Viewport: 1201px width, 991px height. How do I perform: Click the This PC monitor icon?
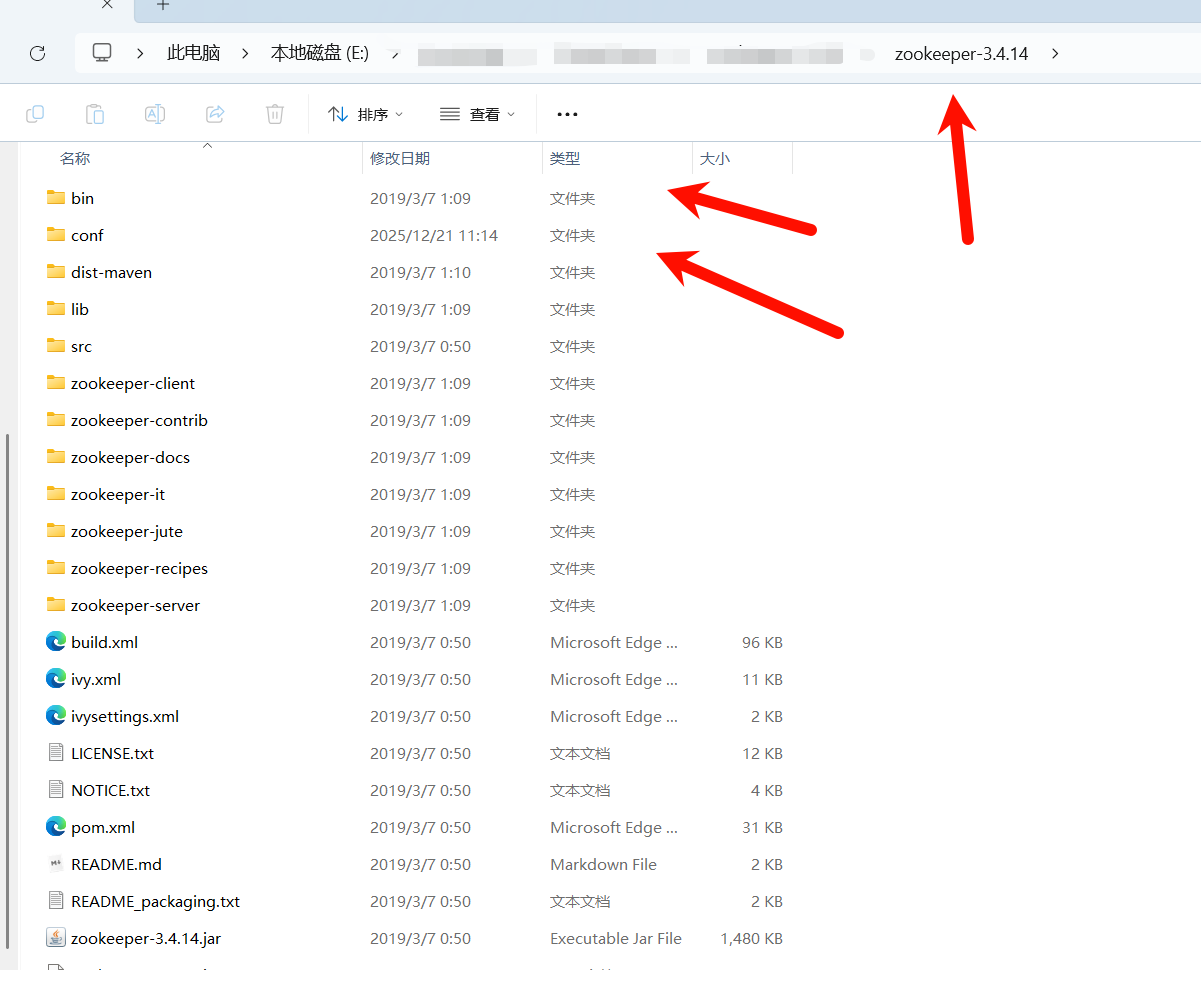tap(101, 53)
